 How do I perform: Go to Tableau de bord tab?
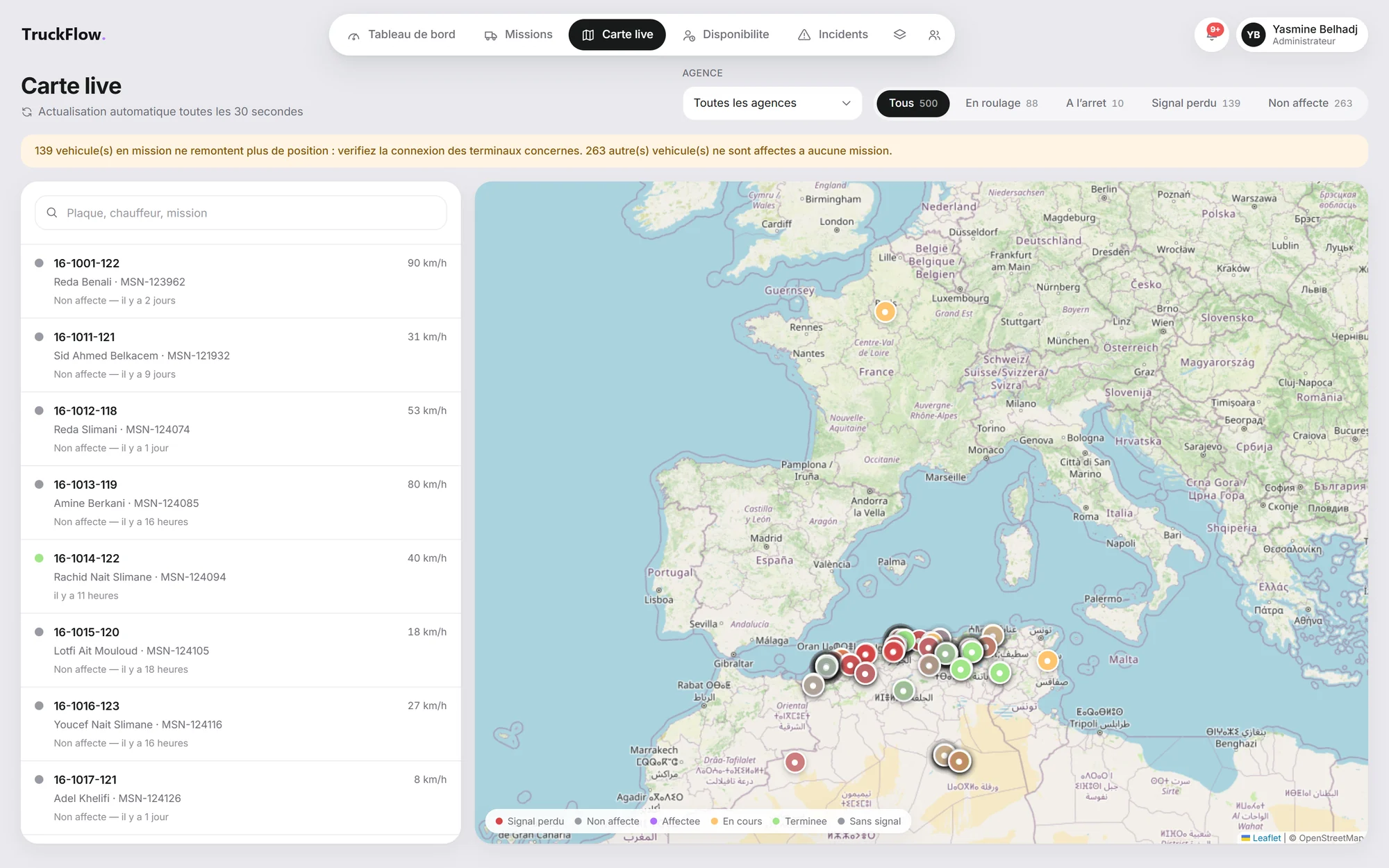pos(401,35)
